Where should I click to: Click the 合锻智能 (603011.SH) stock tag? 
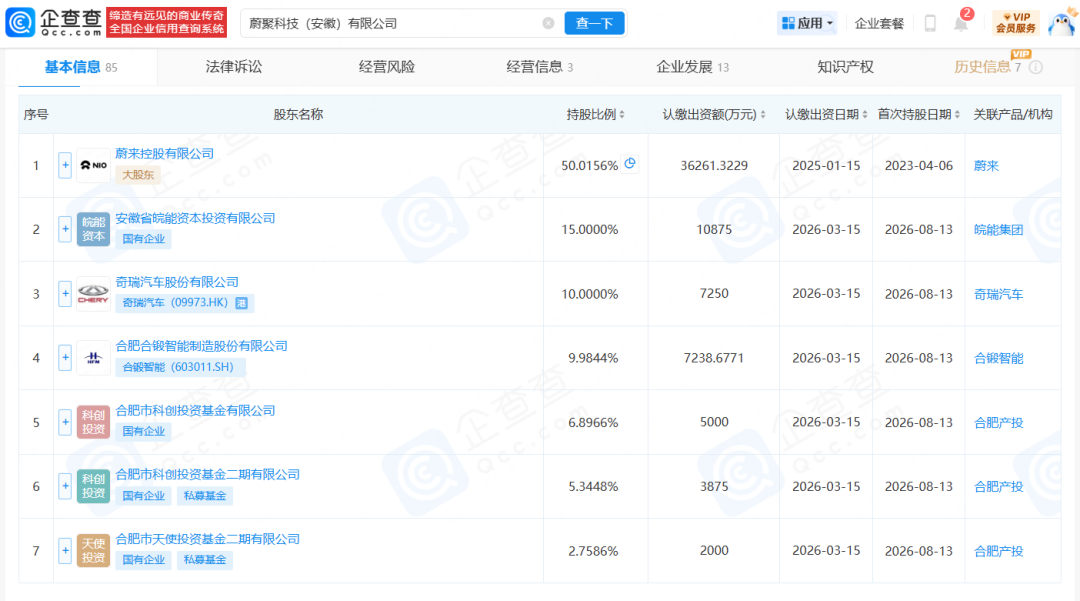[x=178, y=367]
